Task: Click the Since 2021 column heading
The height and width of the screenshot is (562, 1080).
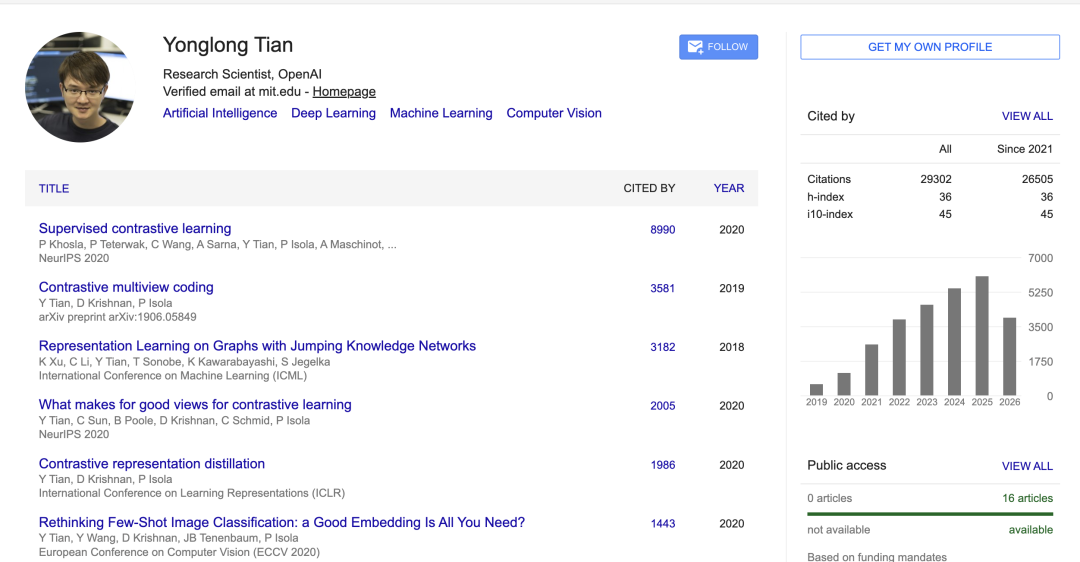Action: click(x=1024, y=149)
